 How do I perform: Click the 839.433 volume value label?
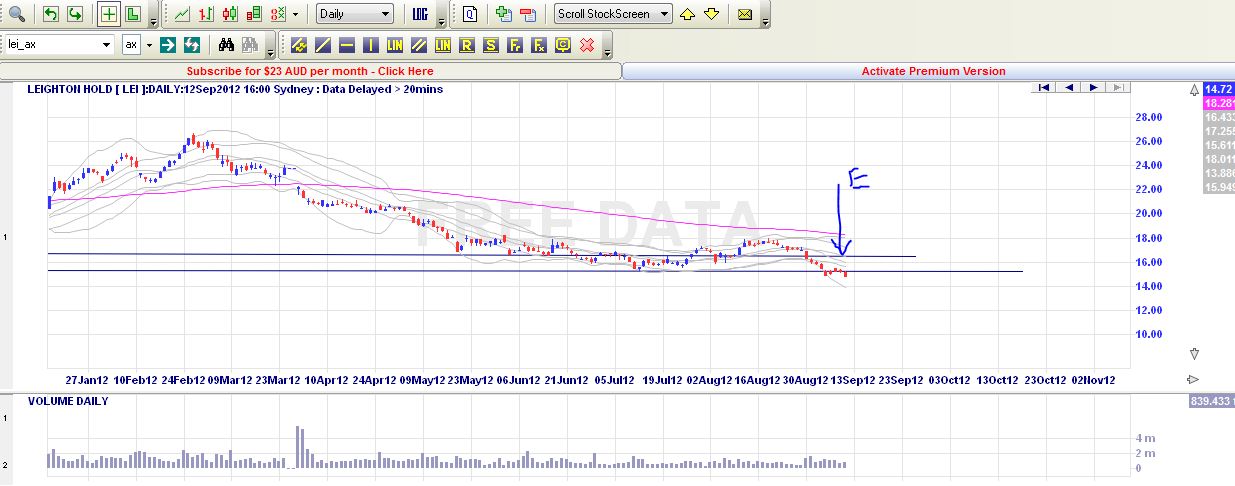coord(1212,401)
